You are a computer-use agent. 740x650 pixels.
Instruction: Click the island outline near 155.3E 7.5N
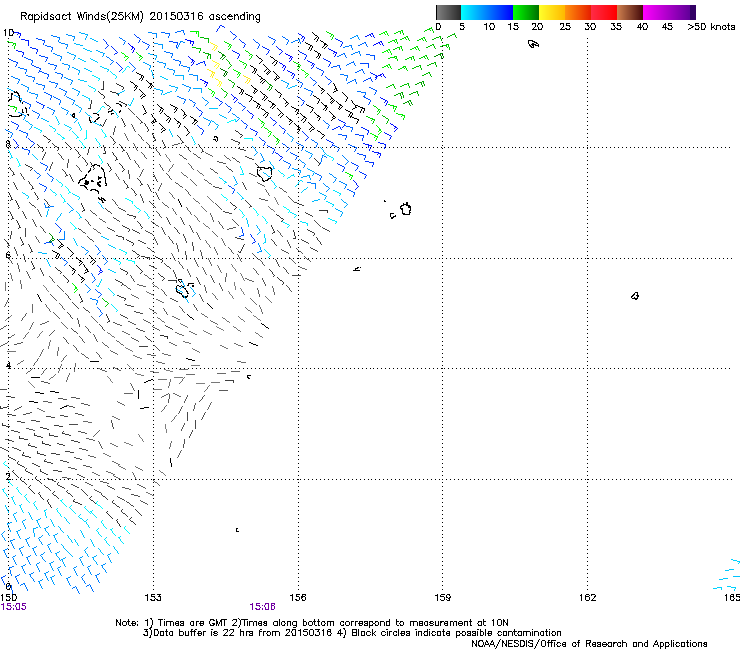click(x=265, y=173)
